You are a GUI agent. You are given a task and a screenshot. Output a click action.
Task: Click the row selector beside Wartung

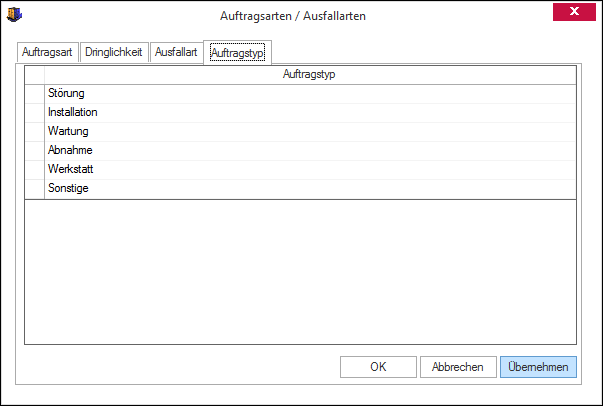click(x=35, y=131)
